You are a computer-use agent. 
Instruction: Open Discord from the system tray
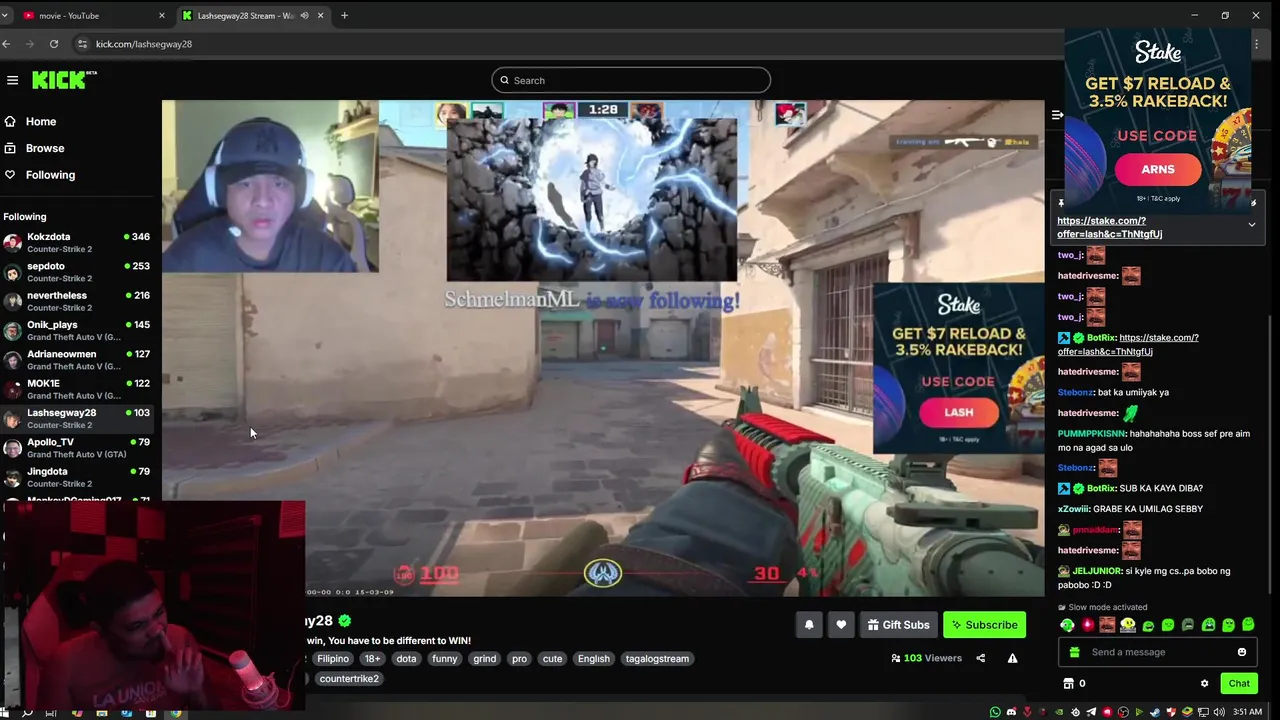[1012, 712]
